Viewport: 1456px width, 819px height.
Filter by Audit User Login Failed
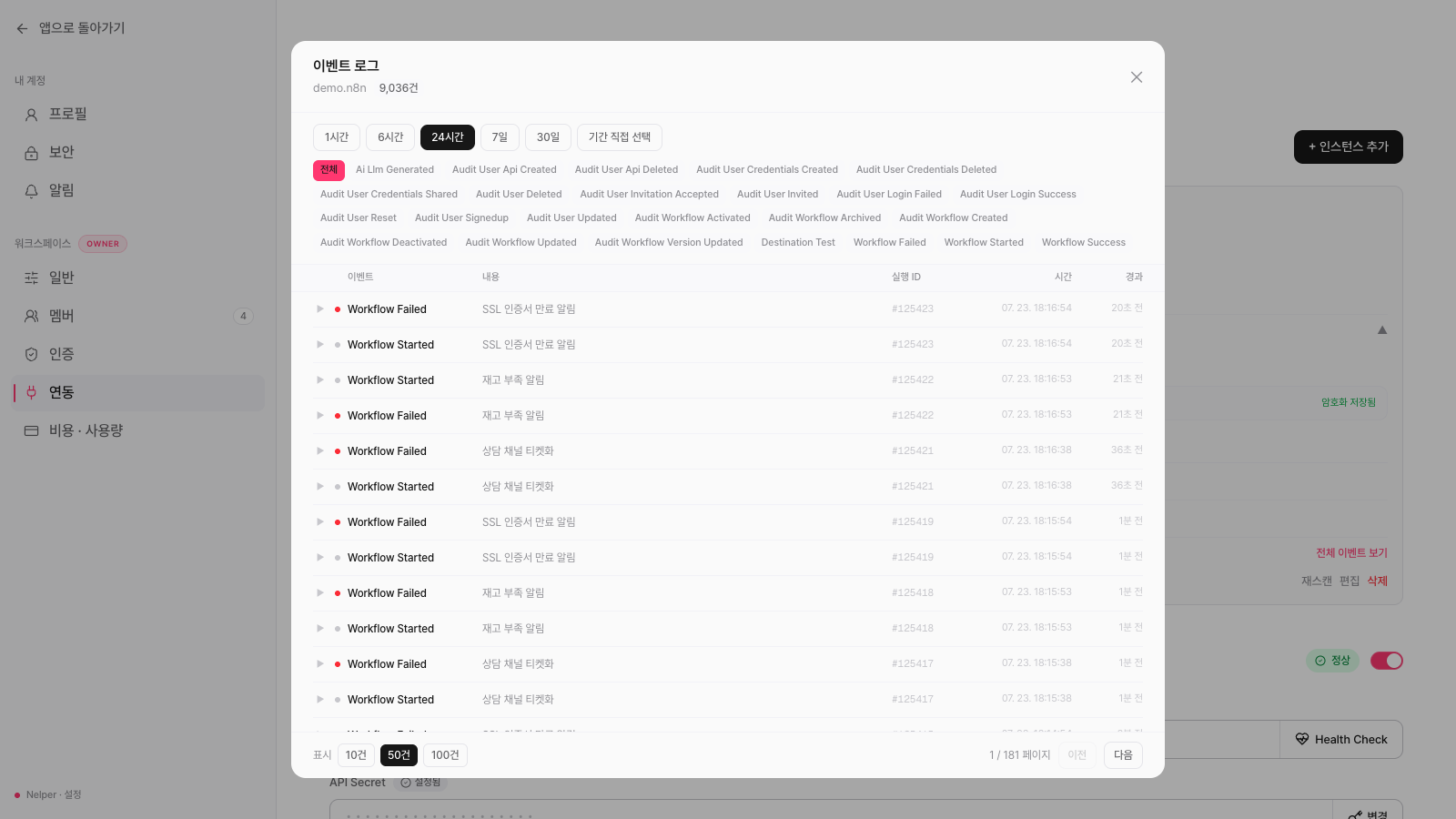889,194
